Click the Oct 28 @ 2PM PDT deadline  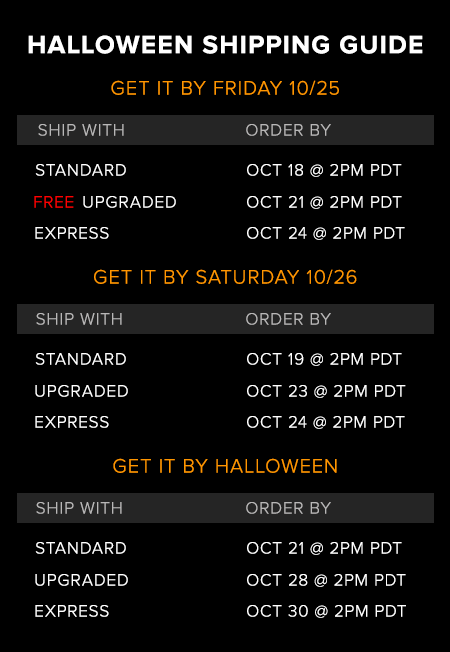coord(326,580)
